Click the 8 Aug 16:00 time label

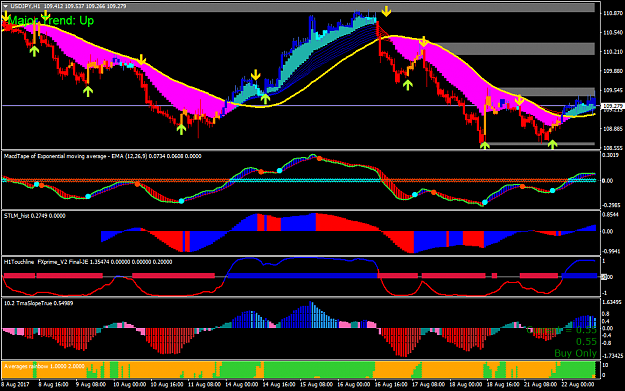tap(53, 384)
